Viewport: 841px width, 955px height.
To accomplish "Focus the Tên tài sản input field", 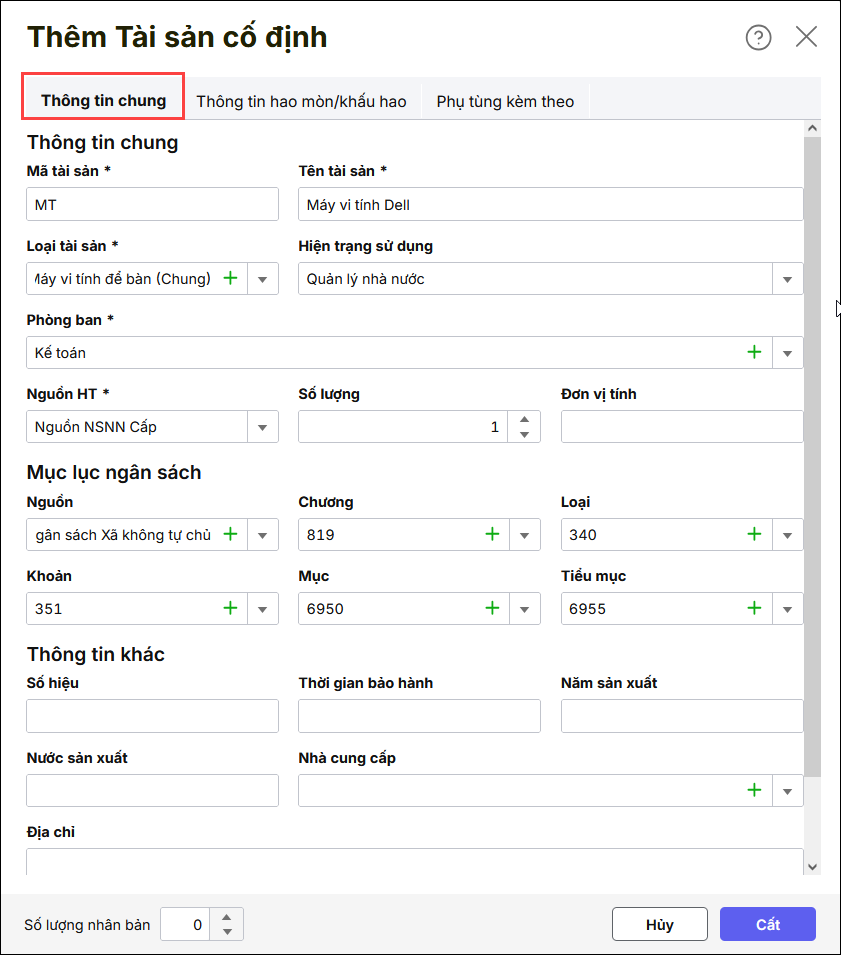I will (550, 205).
